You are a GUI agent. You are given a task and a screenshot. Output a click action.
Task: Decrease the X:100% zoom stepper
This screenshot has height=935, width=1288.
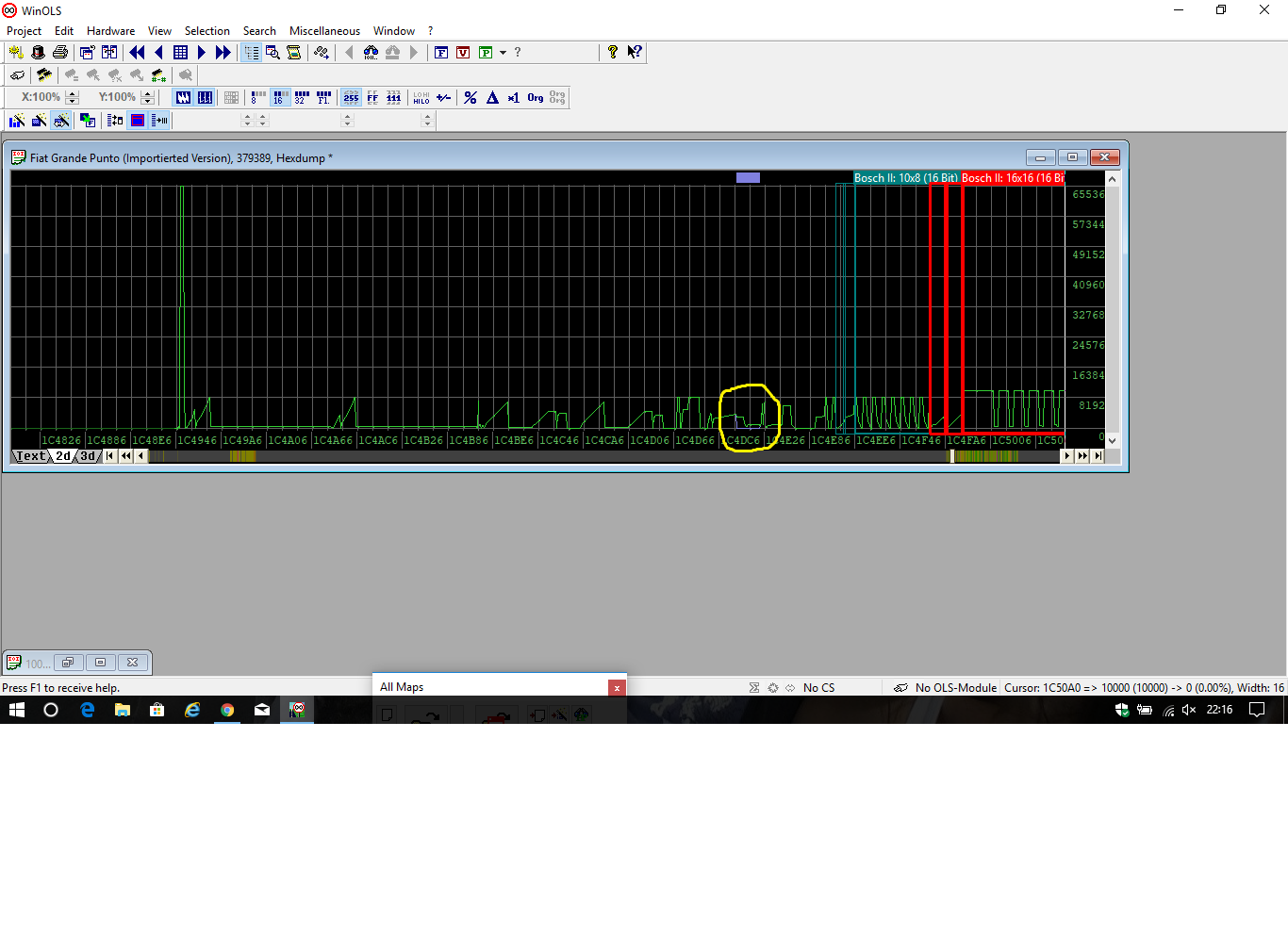[x=72, y=101]
